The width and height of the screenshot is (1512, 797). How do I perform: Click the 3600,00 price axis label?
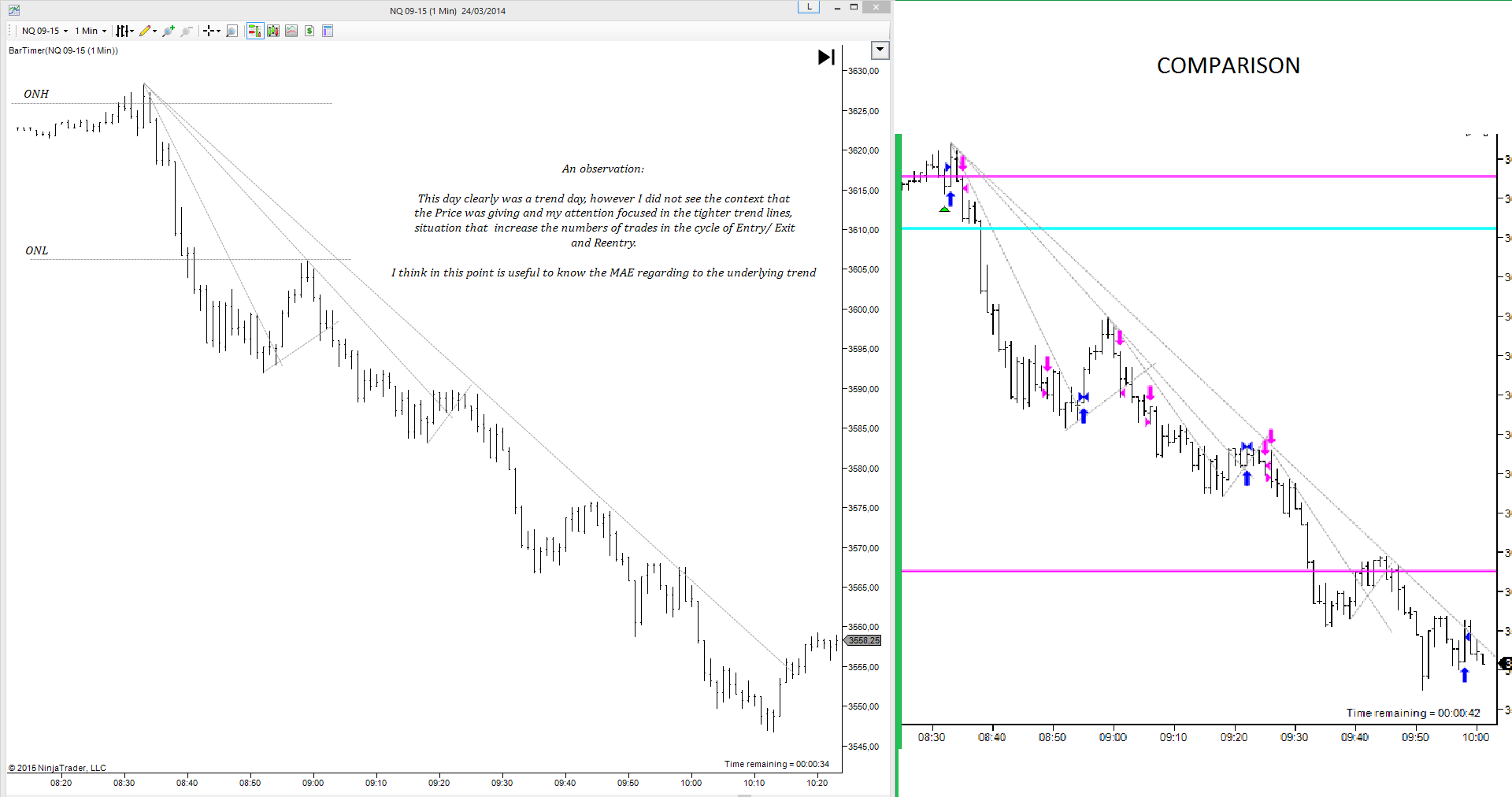tap(863, 310)
